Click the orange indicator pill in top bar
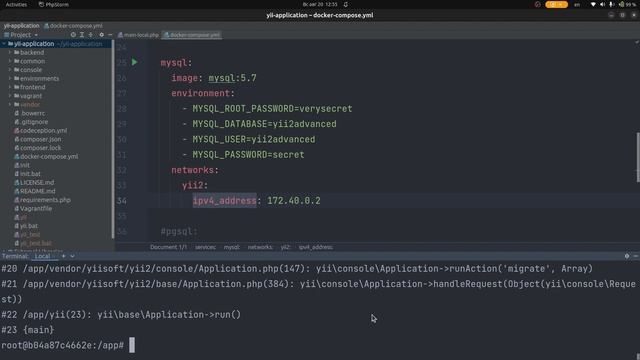640x360 pixels. pos(556,4)
